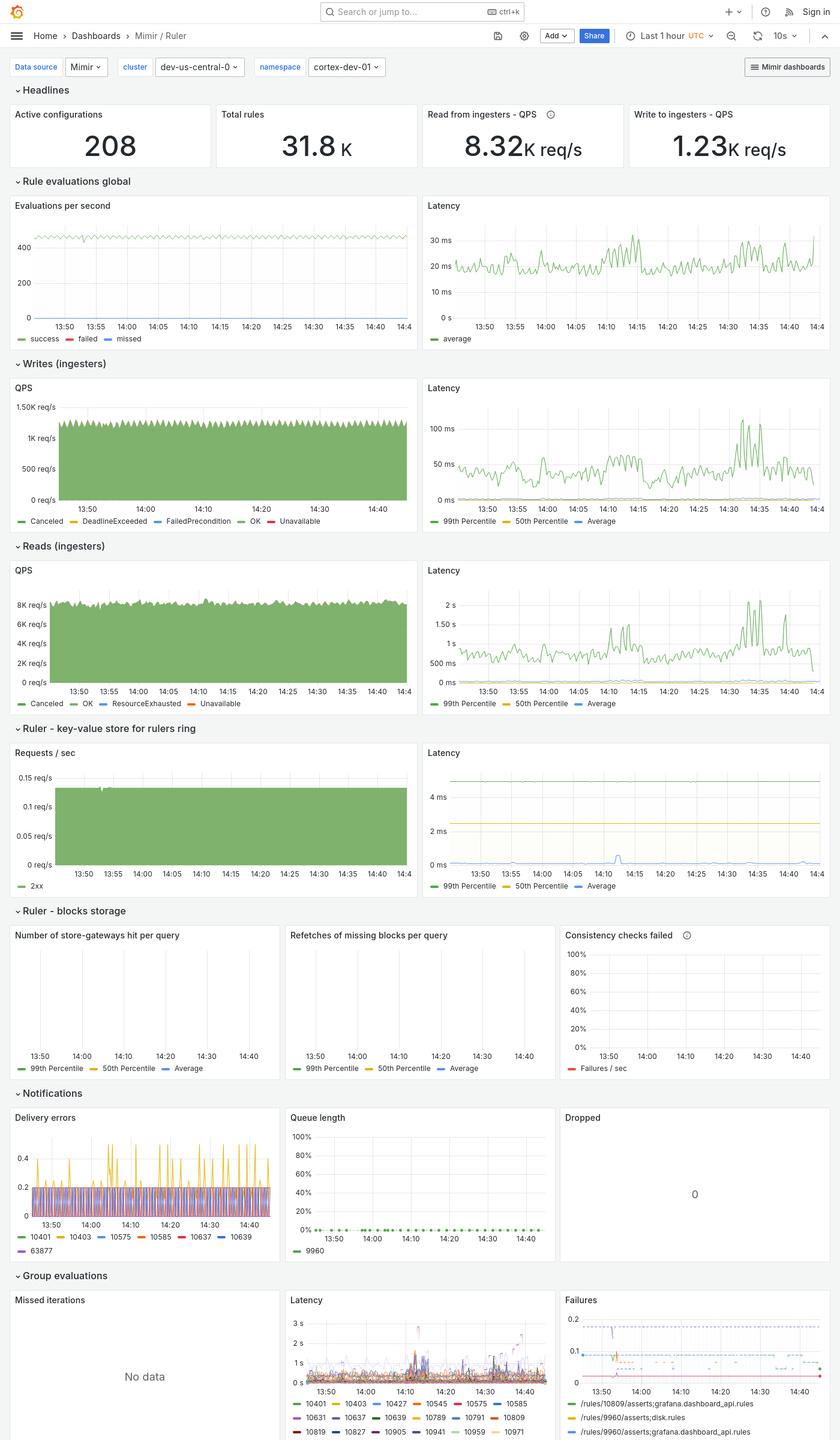Viewport: 840px width, 1440px height.
Task: Click the namespace variable label
Action: coord(280,67)
